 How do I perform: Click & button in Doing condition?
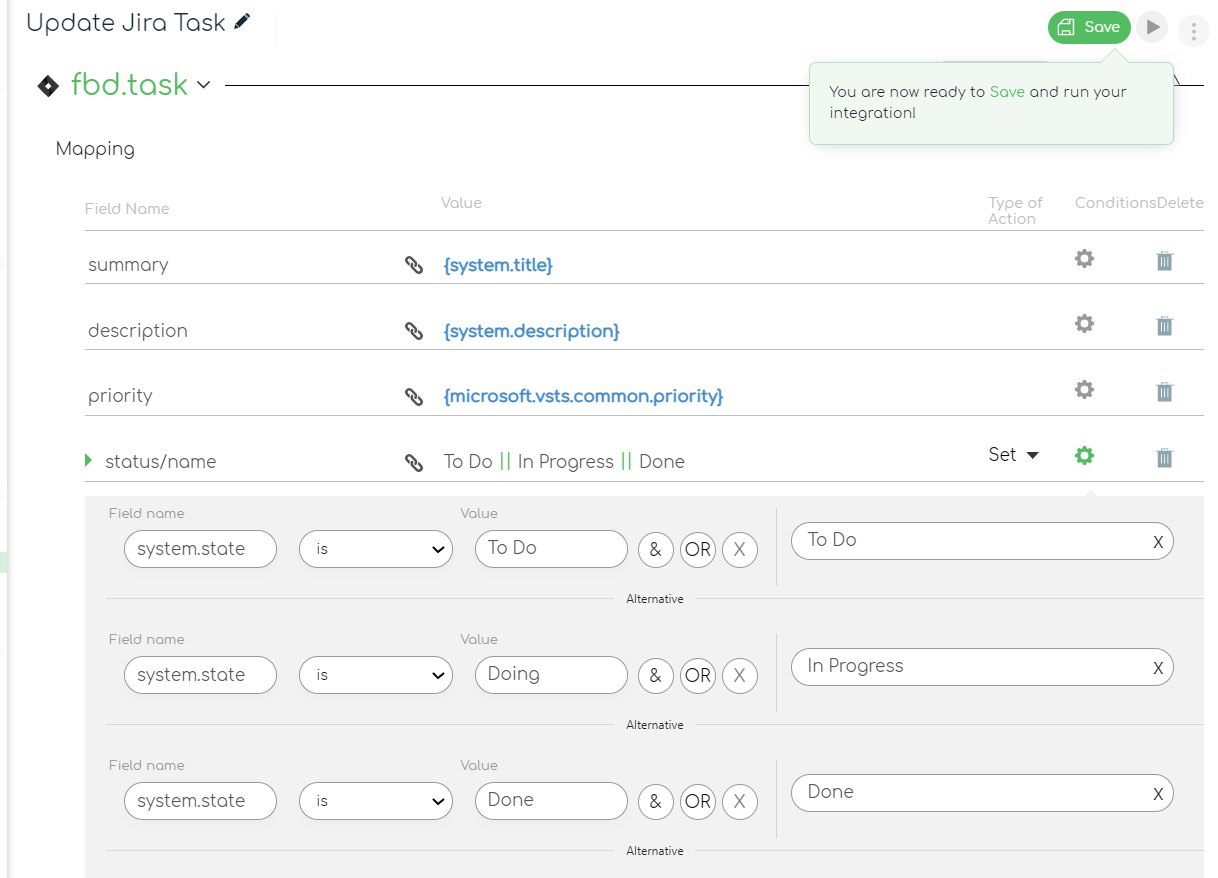[x=655, y=675]
